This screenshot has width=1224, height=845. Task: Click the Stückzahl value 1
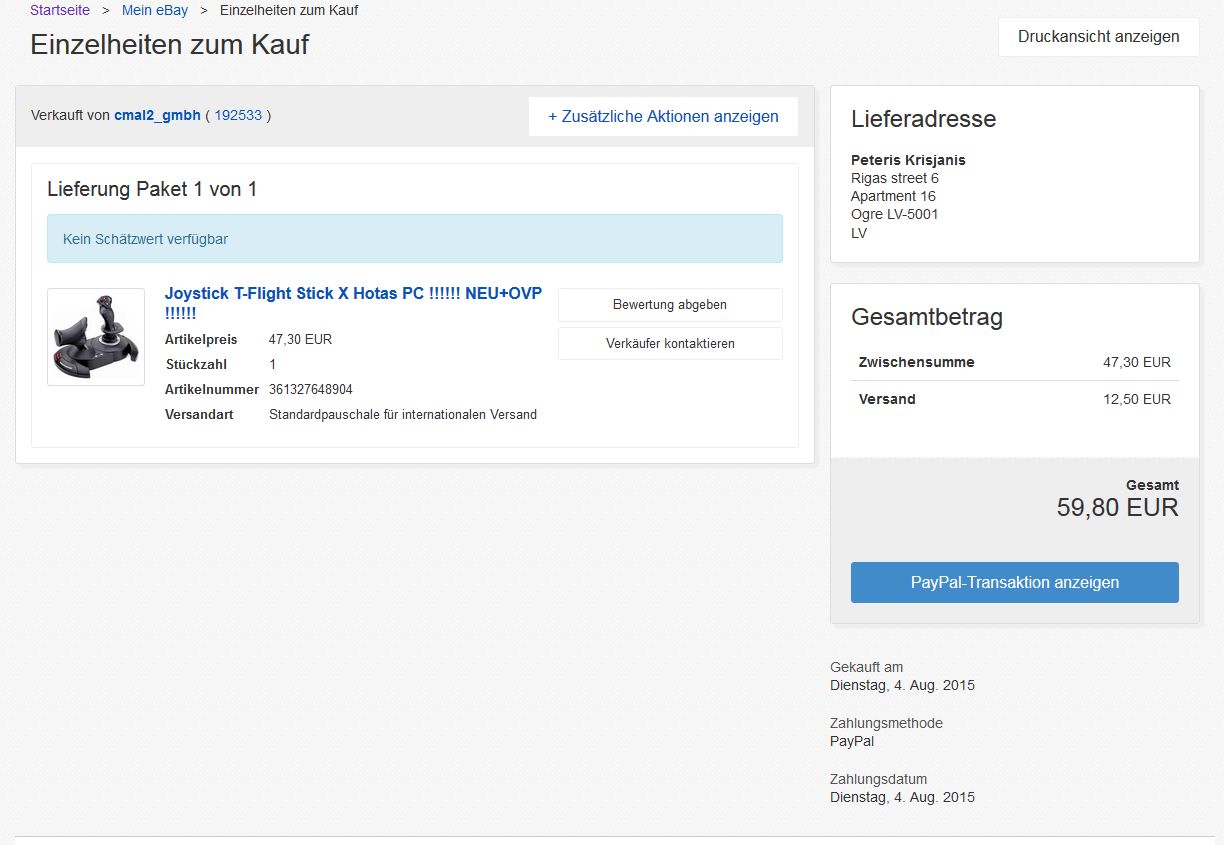(273, 364)
